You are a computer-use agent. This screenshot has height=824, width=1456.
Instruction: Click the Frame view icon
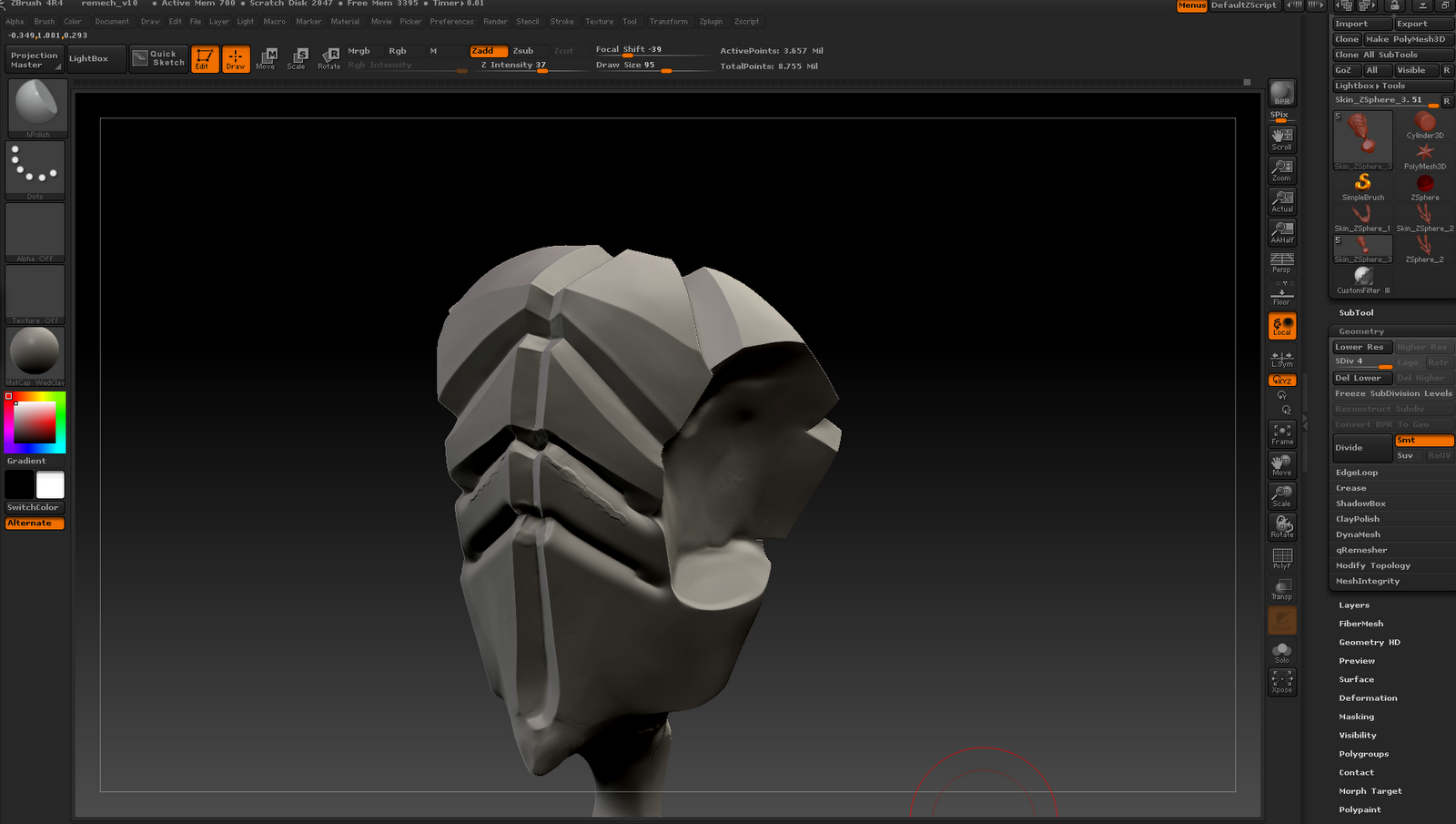tap(1281, 433)
